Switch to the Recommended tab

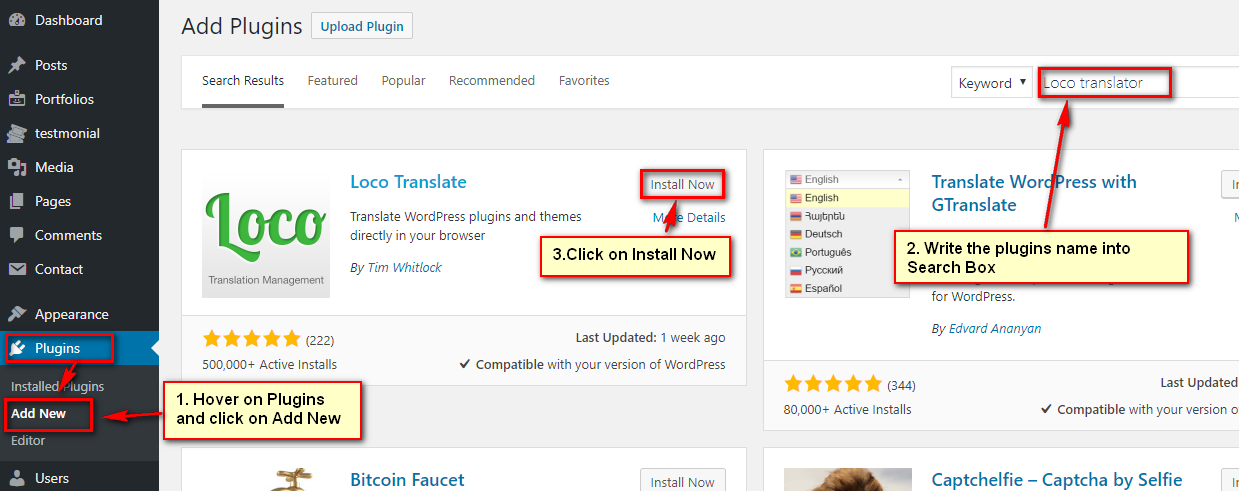(492, 81)
